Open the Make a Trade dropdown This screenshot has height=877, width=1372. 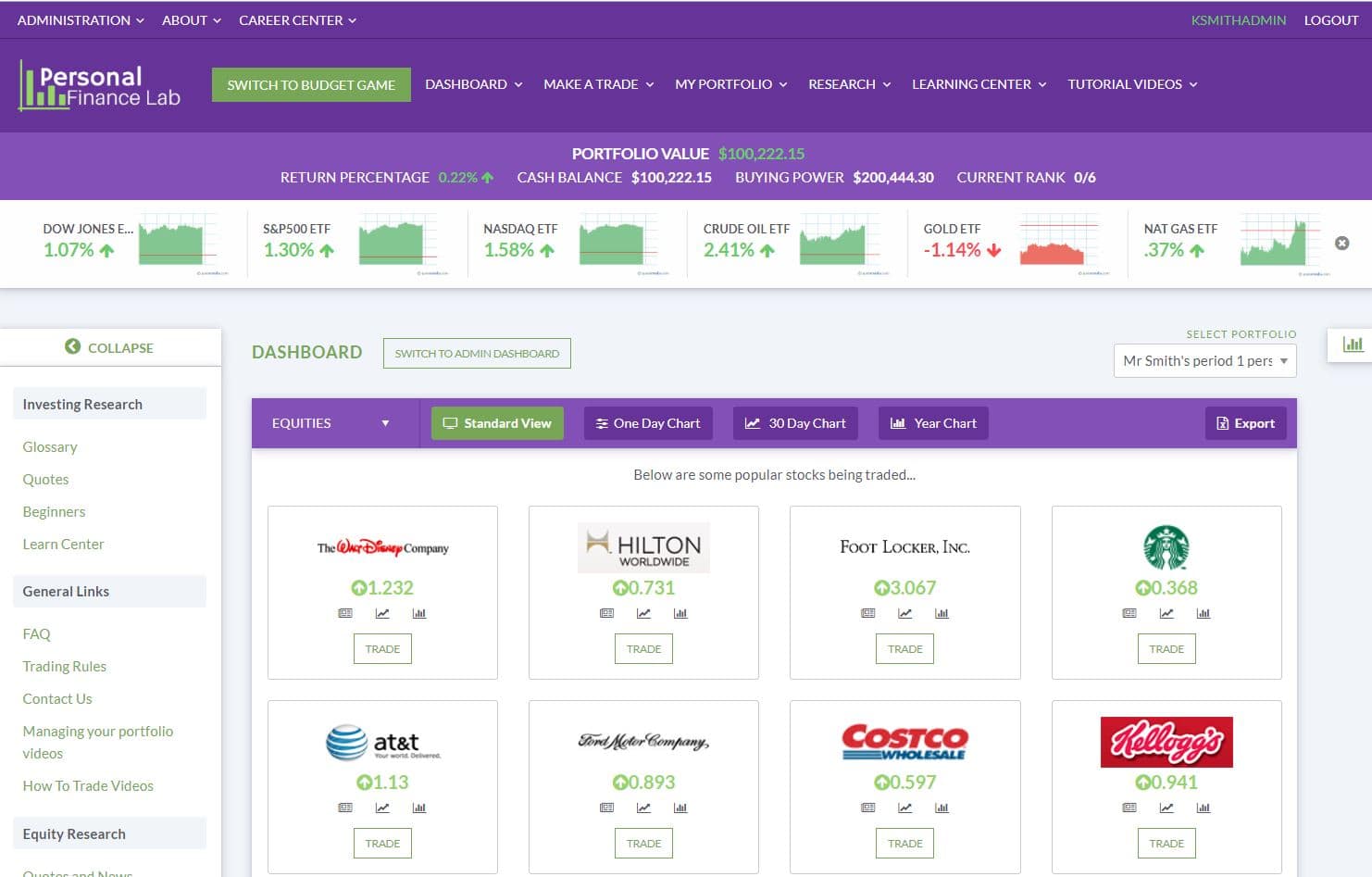point(599,84)
